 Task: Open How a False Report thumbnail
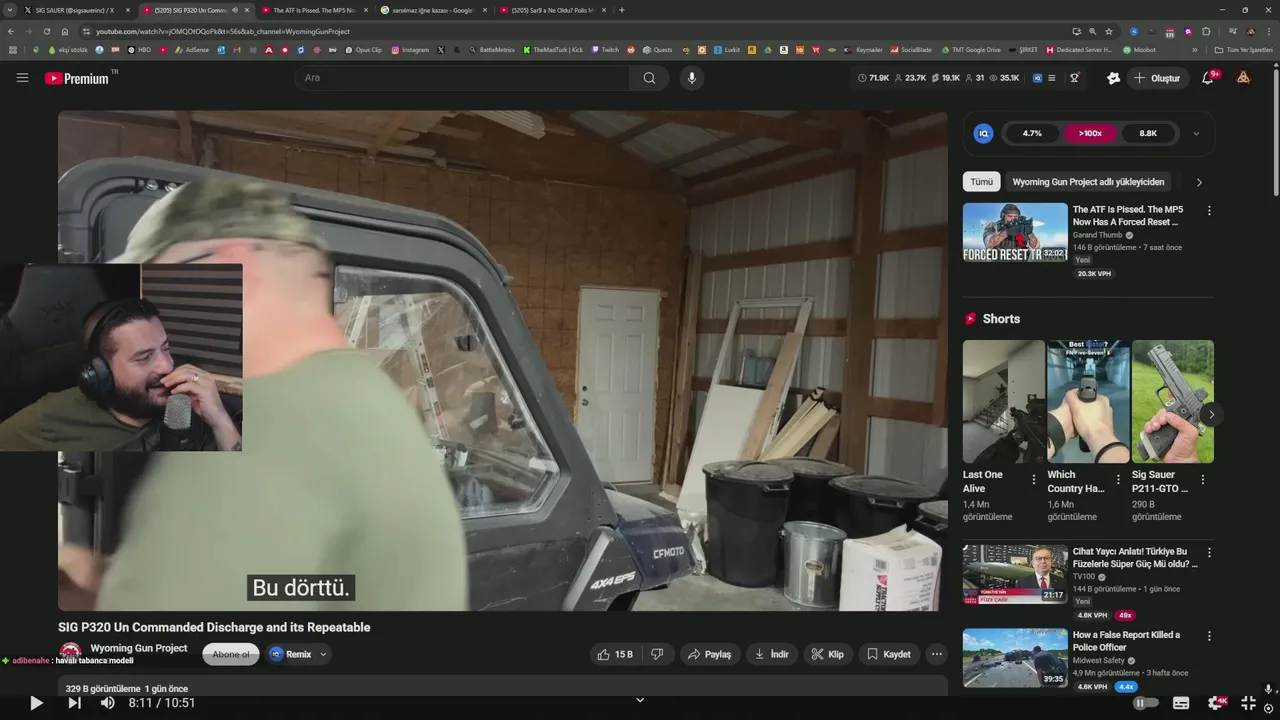pos(1015,657)
